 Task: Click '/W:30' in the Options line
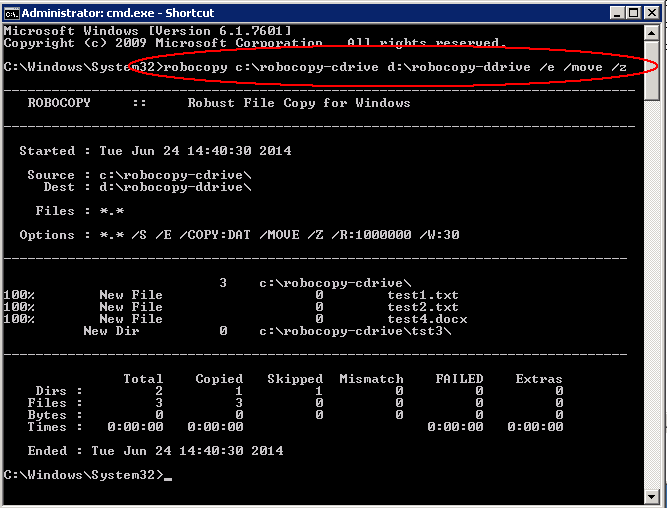click(439, 235)
